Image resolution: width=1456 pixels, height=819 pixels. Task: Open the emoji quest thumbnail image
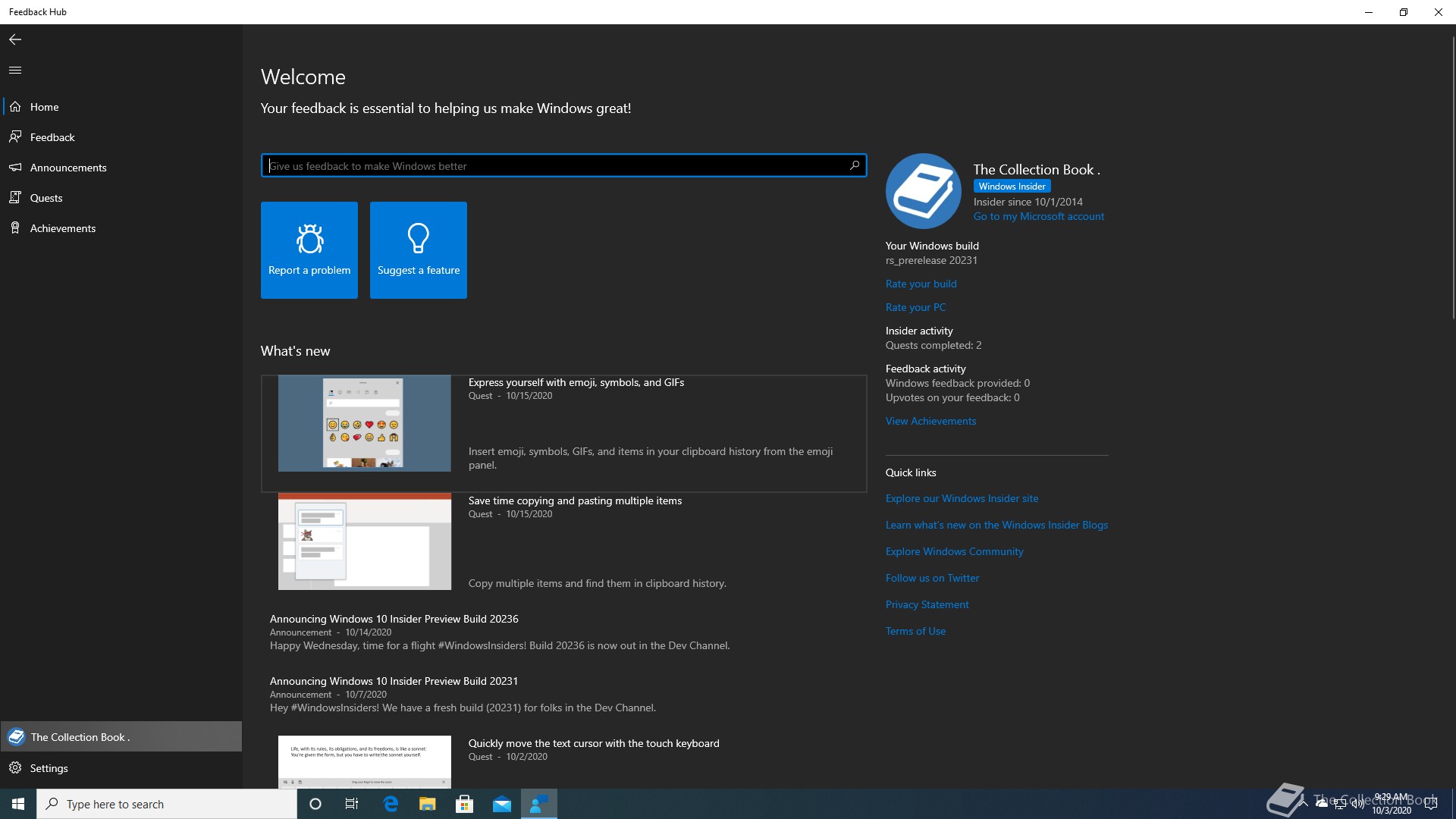[364, 423]
